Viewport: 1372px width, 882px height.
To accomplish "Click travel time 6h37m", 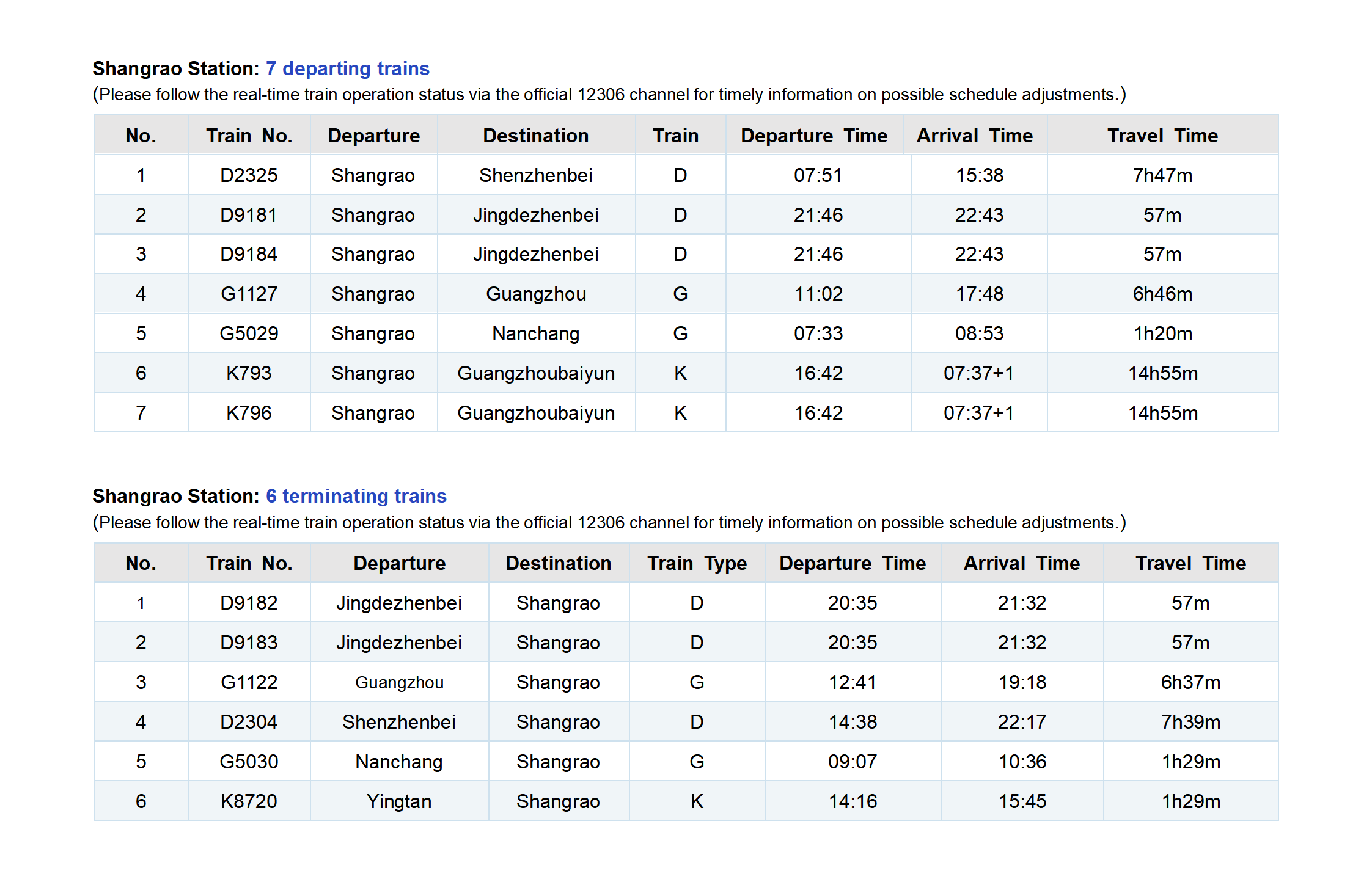I will [x=1190, y=682].
